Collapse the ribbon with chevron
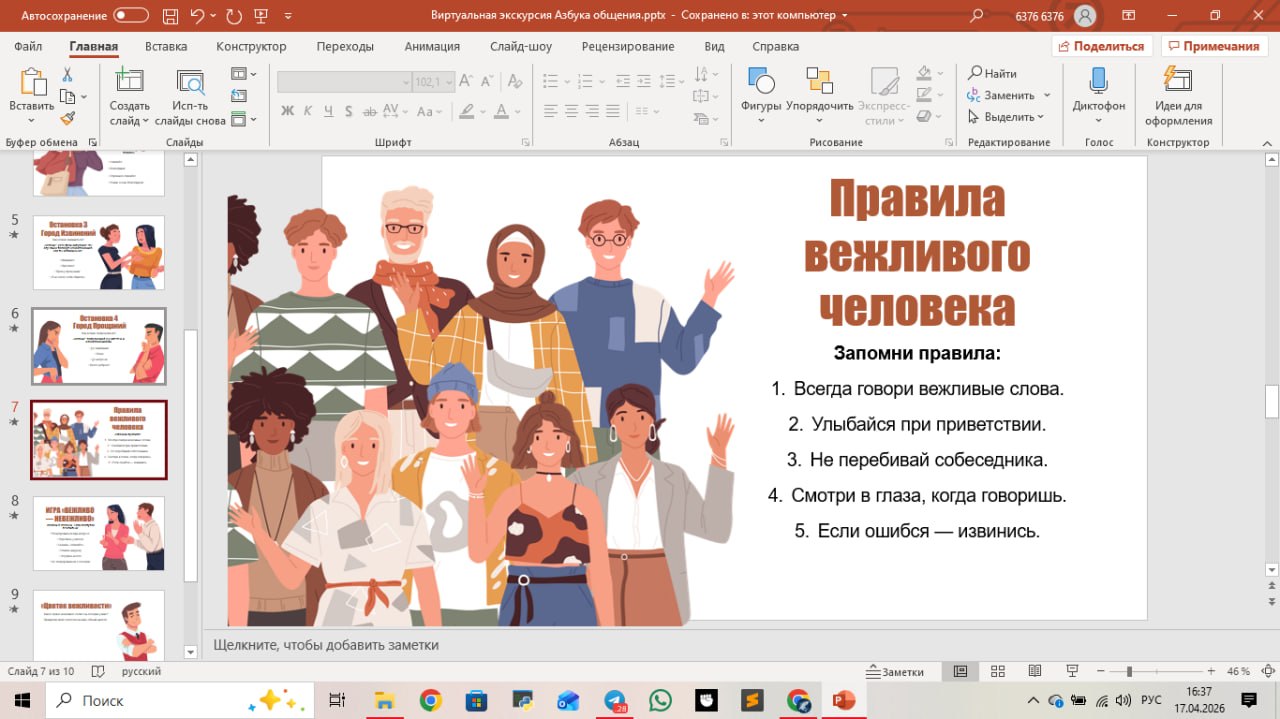Viewport: 1280px width, 719px height. tap(1267, 143)
